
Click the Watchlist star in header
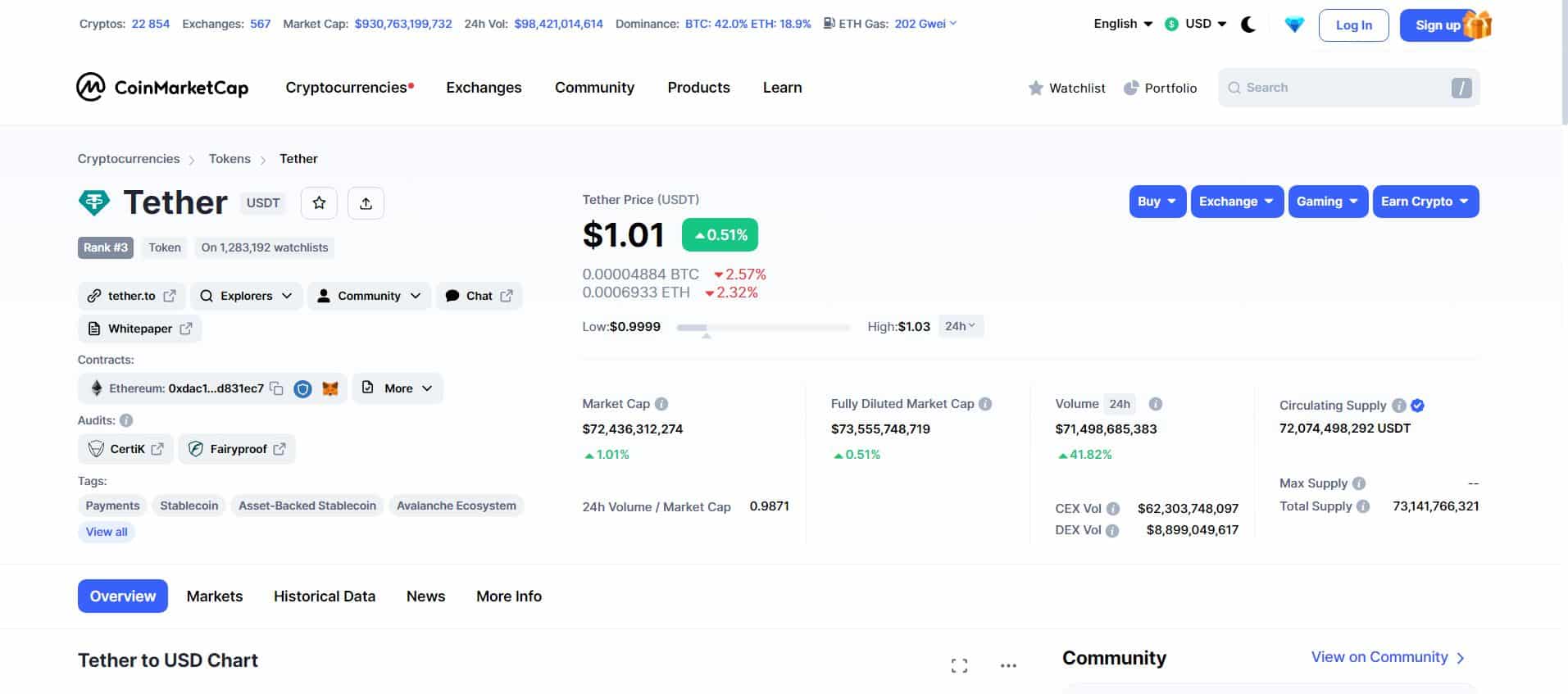(1036, 88)
